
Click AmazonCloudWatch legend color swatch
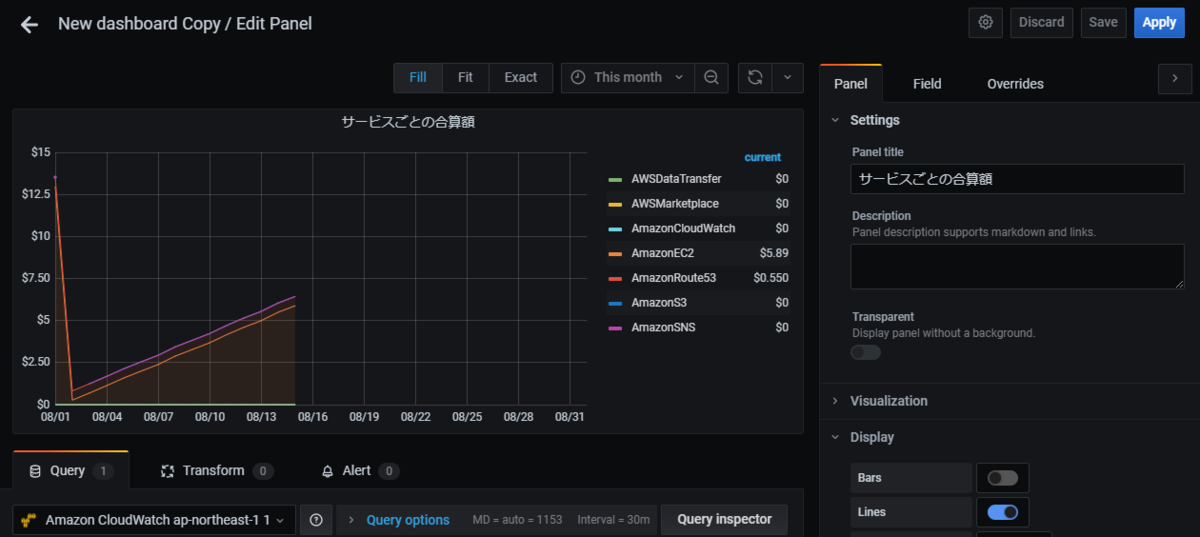pos(615,229)
